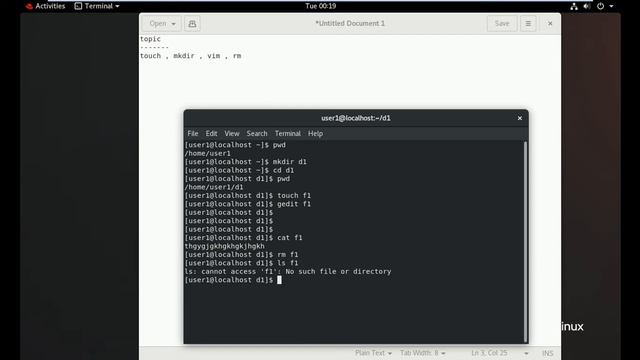Click the 'mkdir d1' command line in the terminal
Image resolution: width=640 pixels, height=360 pixels.
click(x=245, y=162)
